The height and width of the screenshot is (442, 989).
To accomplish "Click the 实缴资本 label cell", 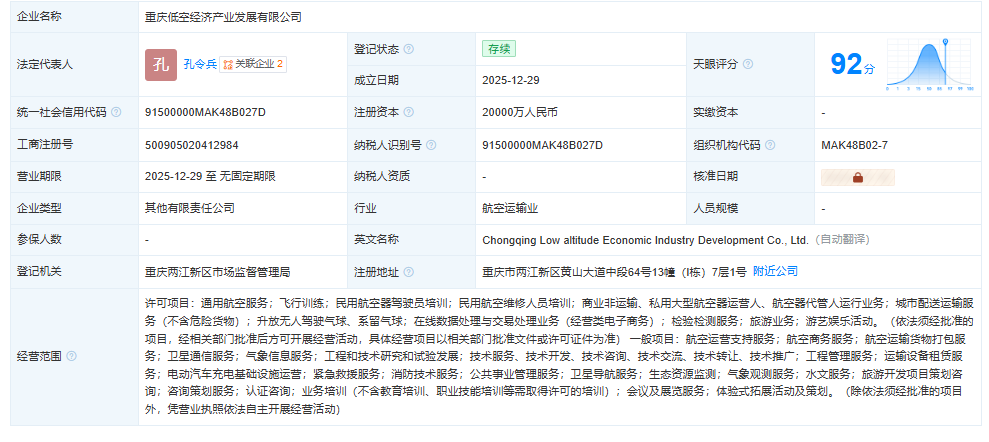I will pos(750,112).
